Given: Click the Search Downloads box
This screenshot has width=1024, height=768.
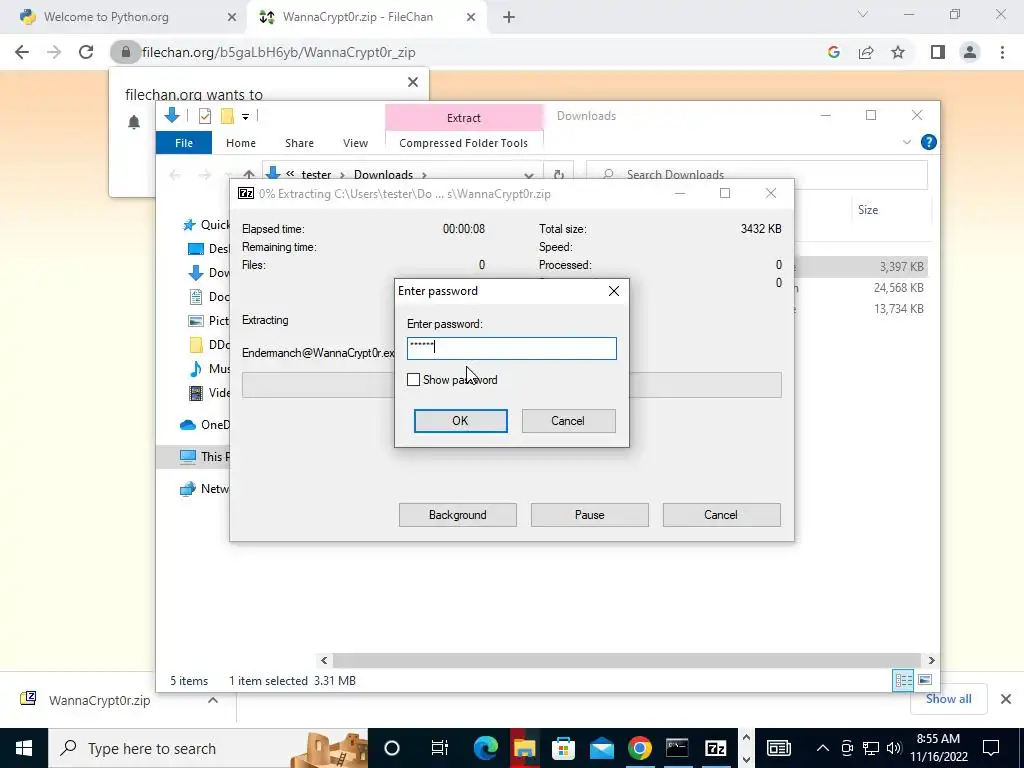Looking at the screenshot, I should pos(757,174).
